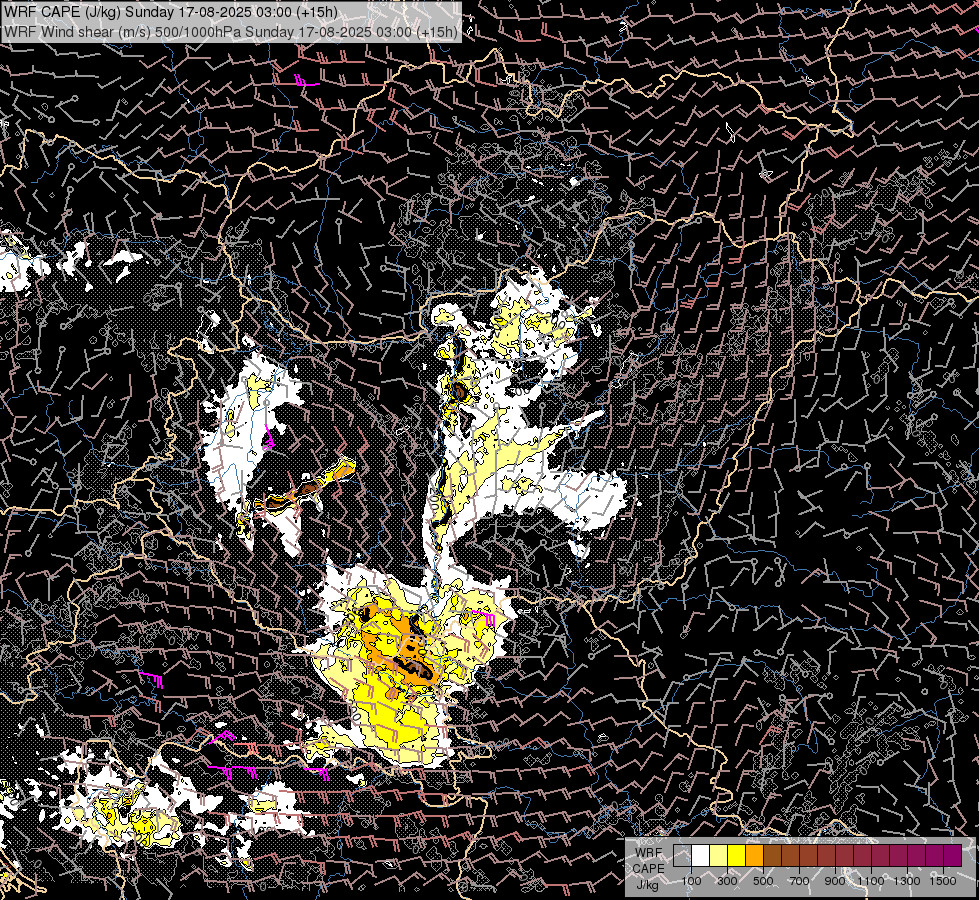Click the 1100 legend tick label

click(871, 881)
